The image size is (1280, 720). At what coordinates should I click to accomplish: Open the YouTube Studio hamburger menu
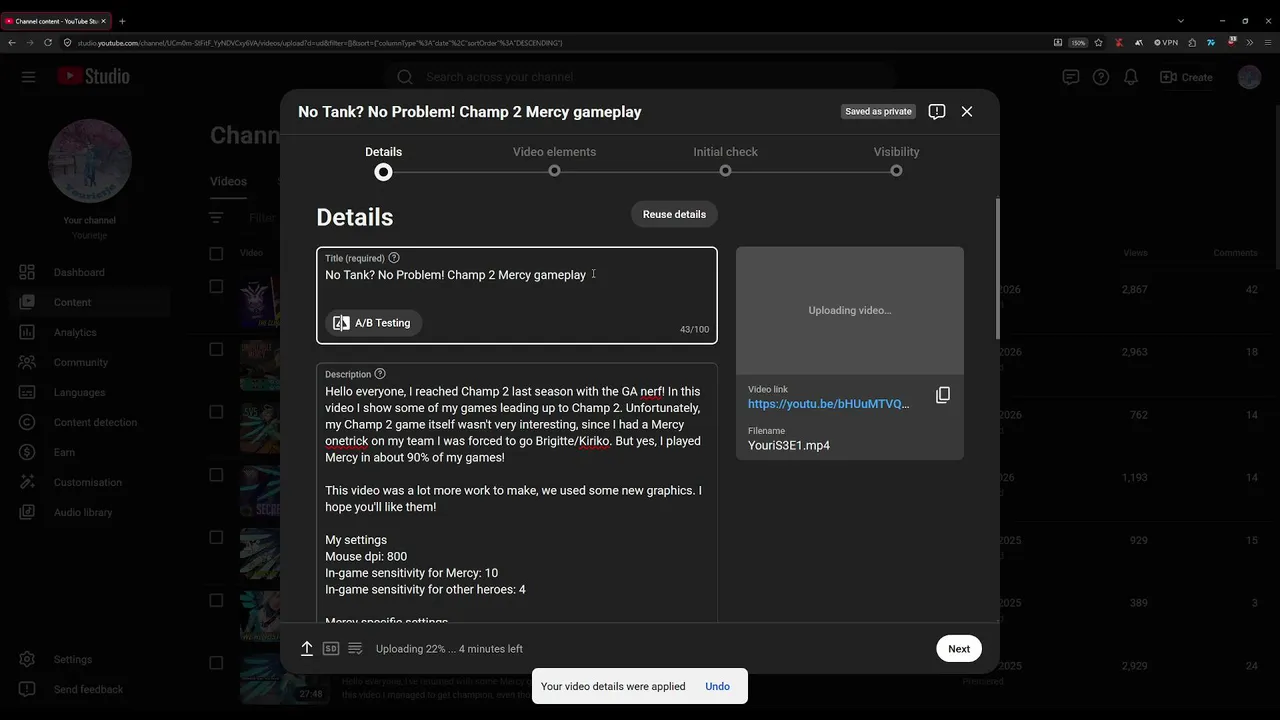pyautogui.click(x=28, y=77)
